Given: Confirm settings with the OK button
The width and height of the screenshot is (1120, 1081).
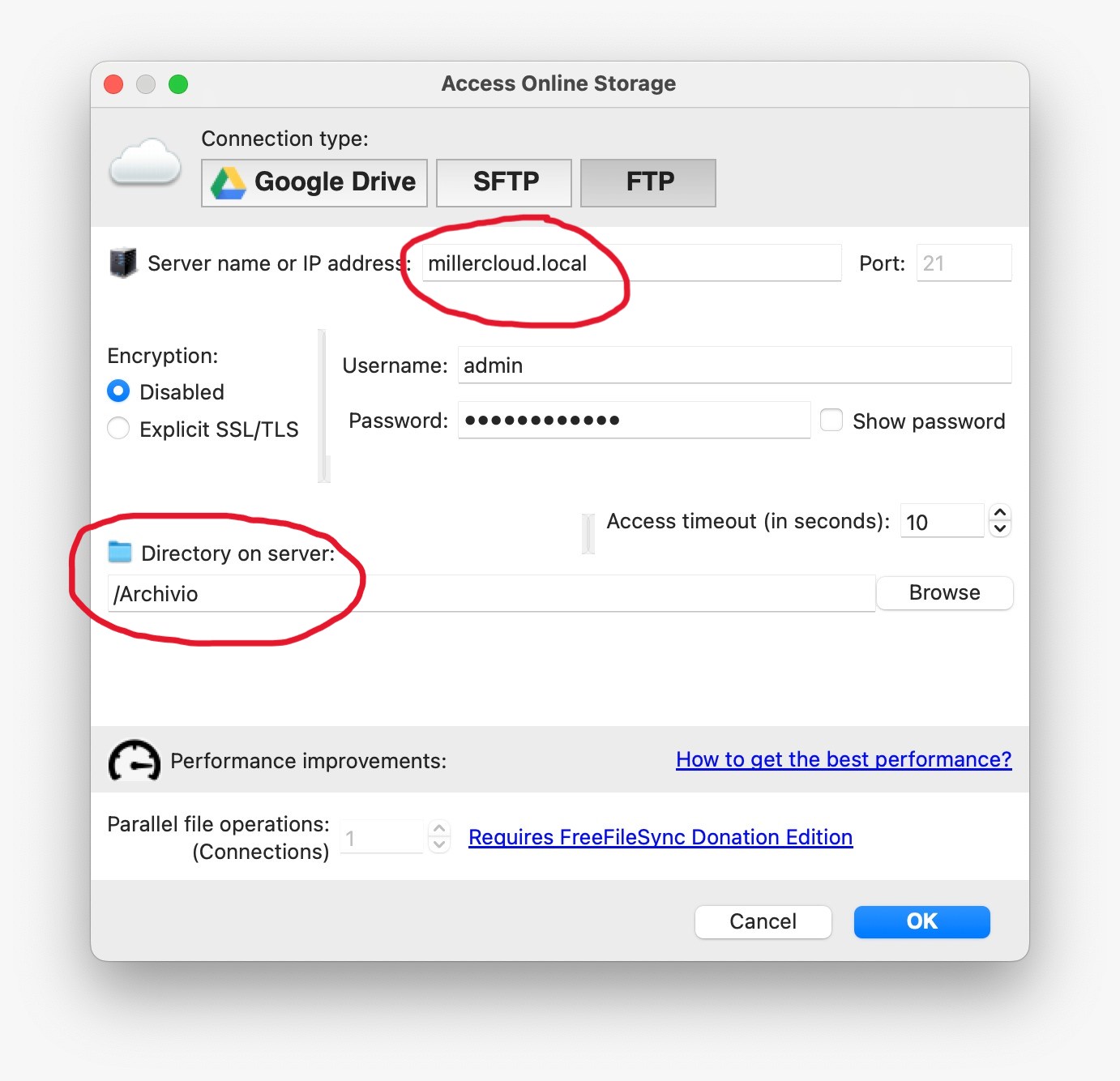Looking at the screenshot, I should [x=921, y=921].
